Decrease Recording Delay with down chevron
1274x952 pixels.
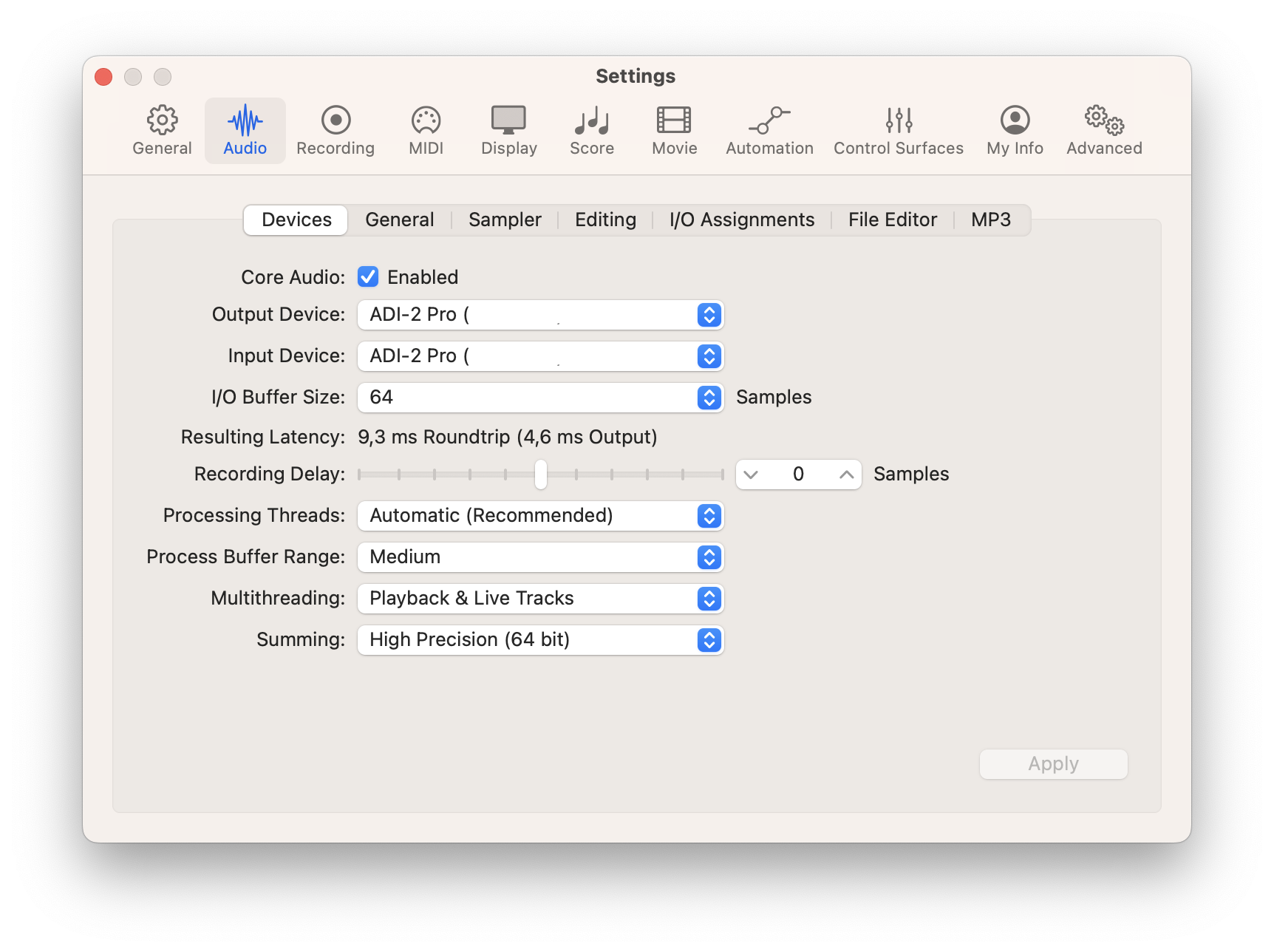coord(751,475)
